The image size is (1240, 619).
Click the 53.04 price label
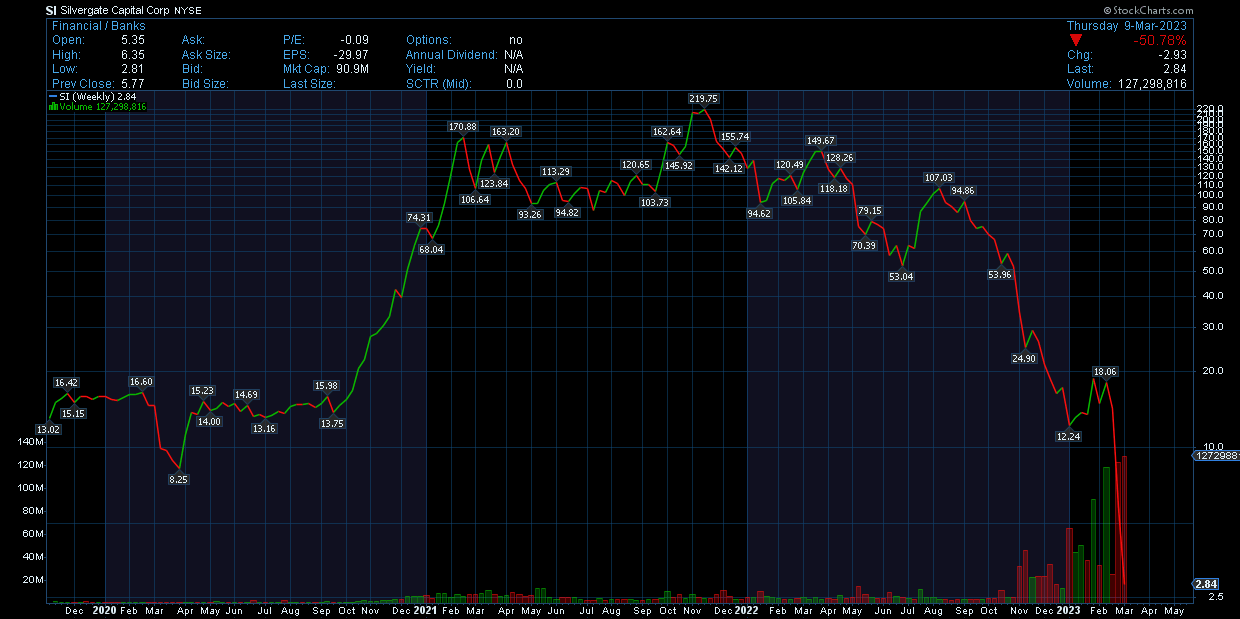(x=901, y=276)
